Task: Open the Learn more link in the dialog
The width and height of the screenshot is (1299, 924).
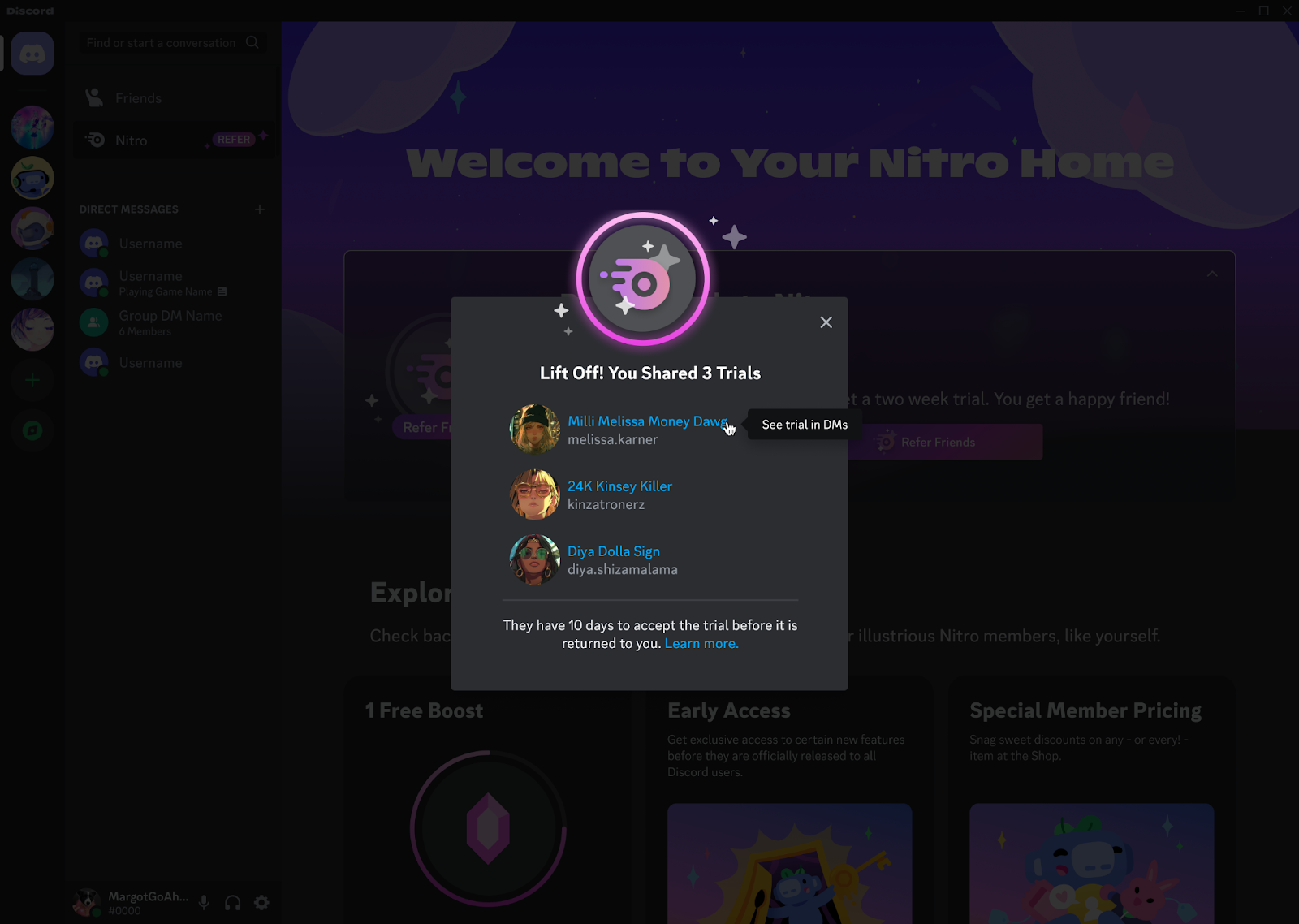Action: [701, 642]
